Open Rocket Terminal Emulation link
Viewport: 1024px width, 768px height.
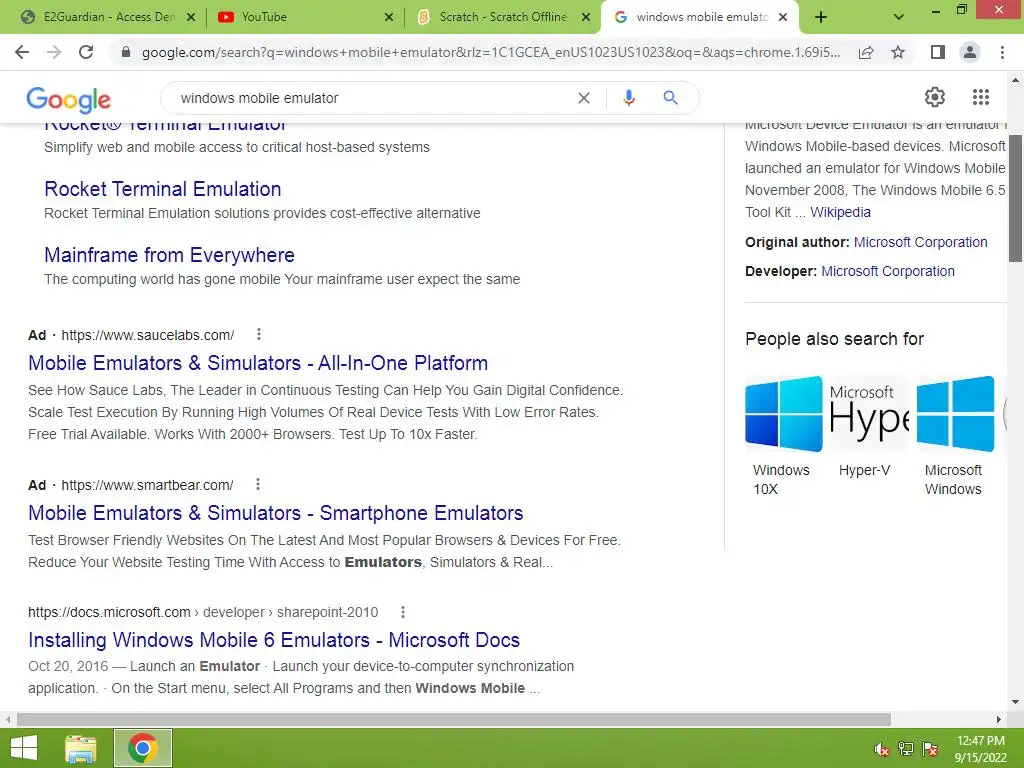coord(163,189)
